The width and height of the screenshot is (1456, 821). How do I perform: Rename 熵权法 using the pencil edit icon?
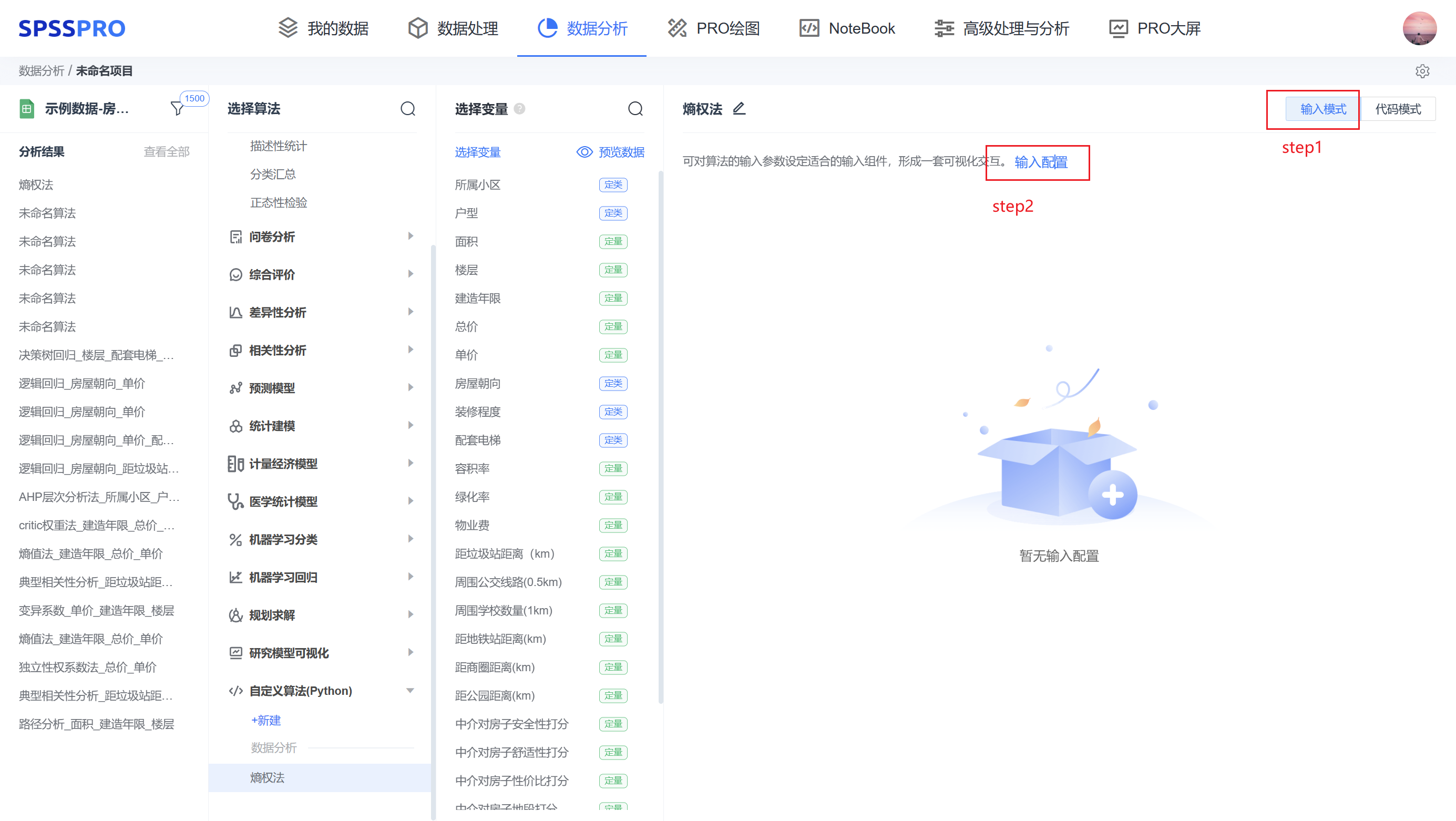click(x=740, y=108)
